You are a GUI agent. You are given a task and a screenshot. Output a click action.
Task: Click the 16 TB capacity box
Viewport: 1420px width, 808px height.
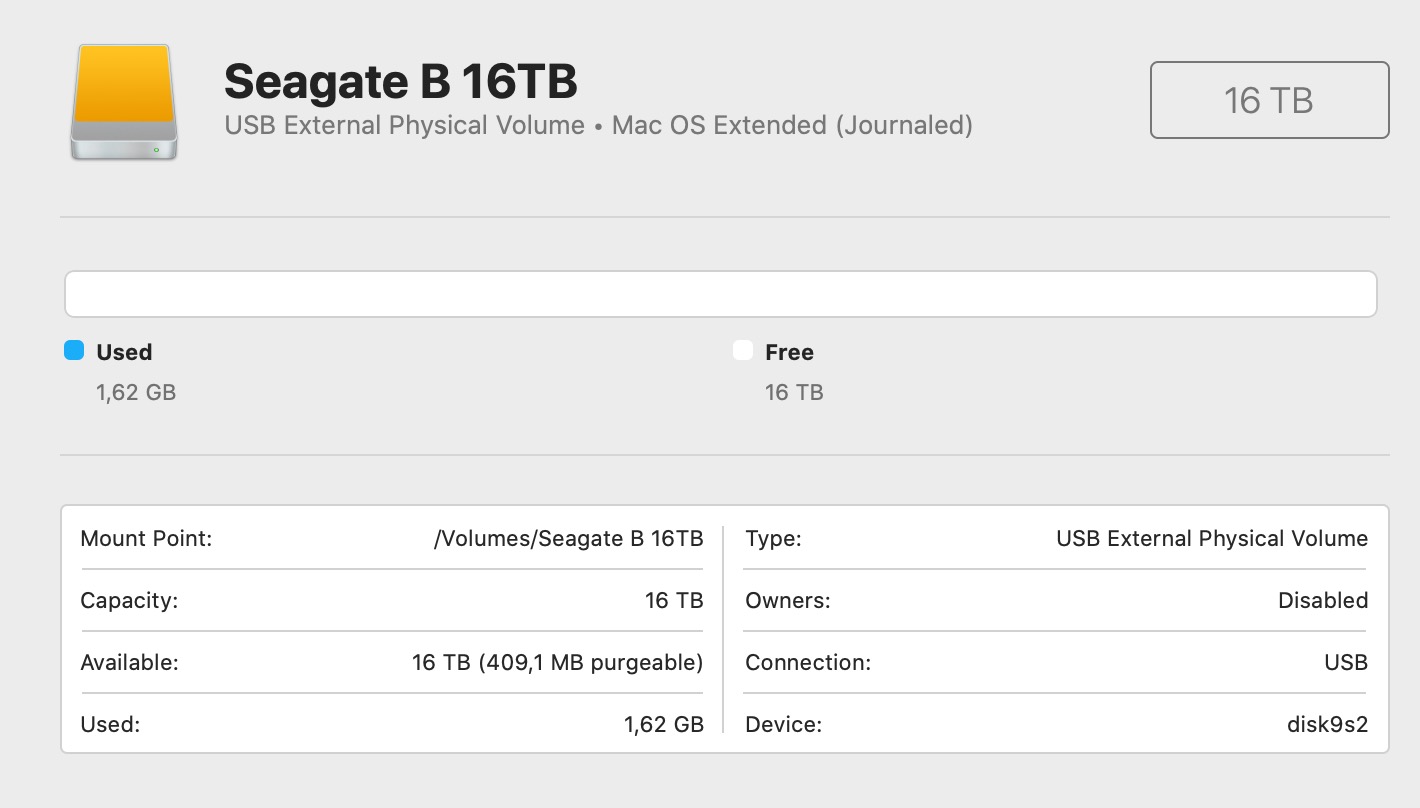pyautogui.click(x=1269, y=100)
